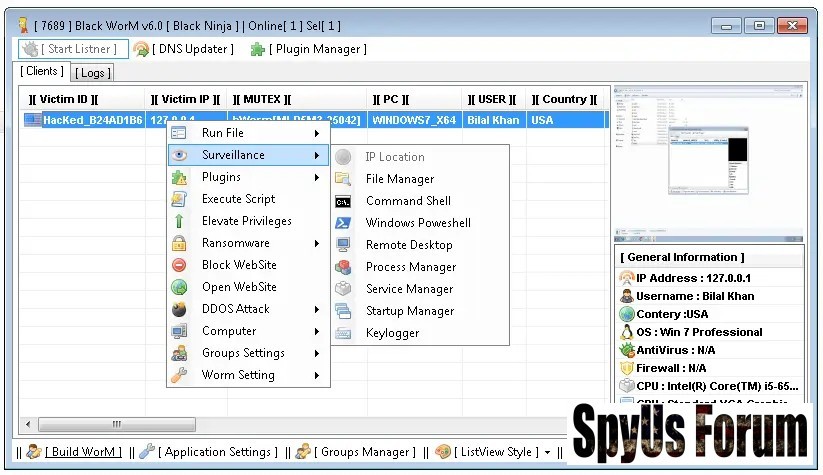Click the Open WebSite globe icon

click(x=179, y=287)
